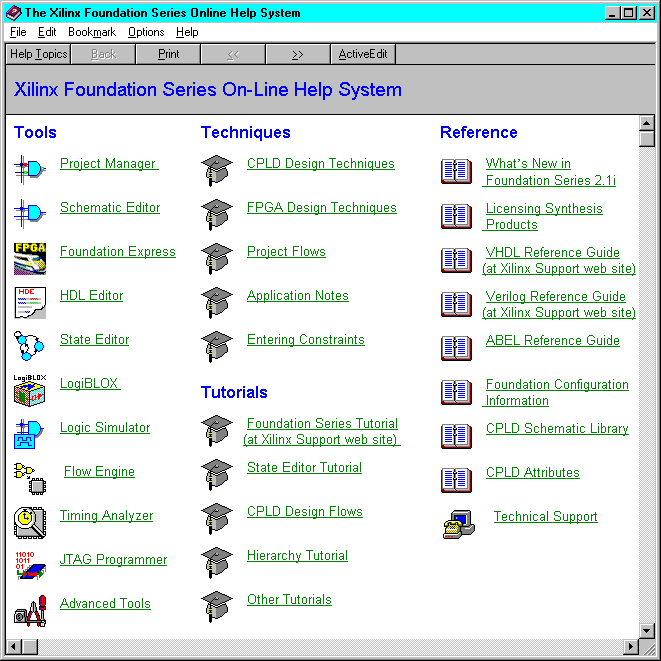Viewport: 661px width, 661px height.
Task: Open the FPGA Design Techniques link
Action: tap(321, 208)
